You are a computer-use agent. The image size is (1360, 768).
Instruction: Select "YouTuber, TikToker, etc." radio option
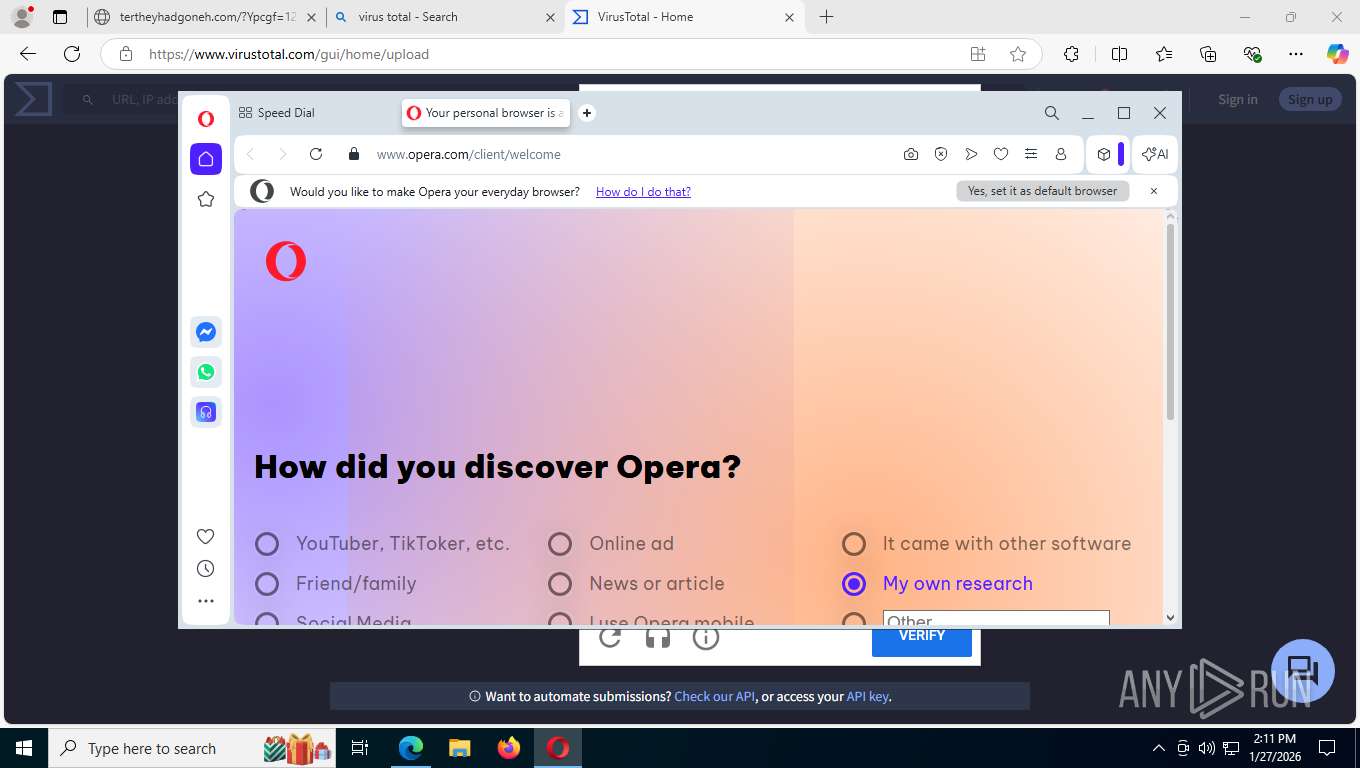pos(267,544)
